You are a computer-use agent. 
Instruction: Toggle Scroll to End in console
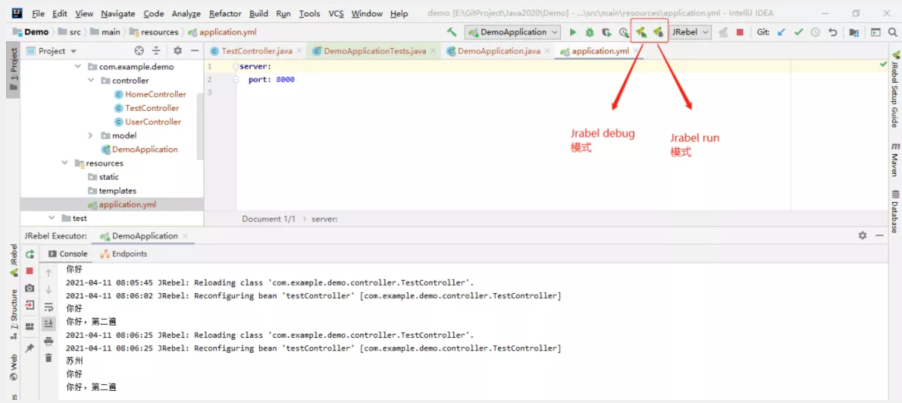point(49,324)
